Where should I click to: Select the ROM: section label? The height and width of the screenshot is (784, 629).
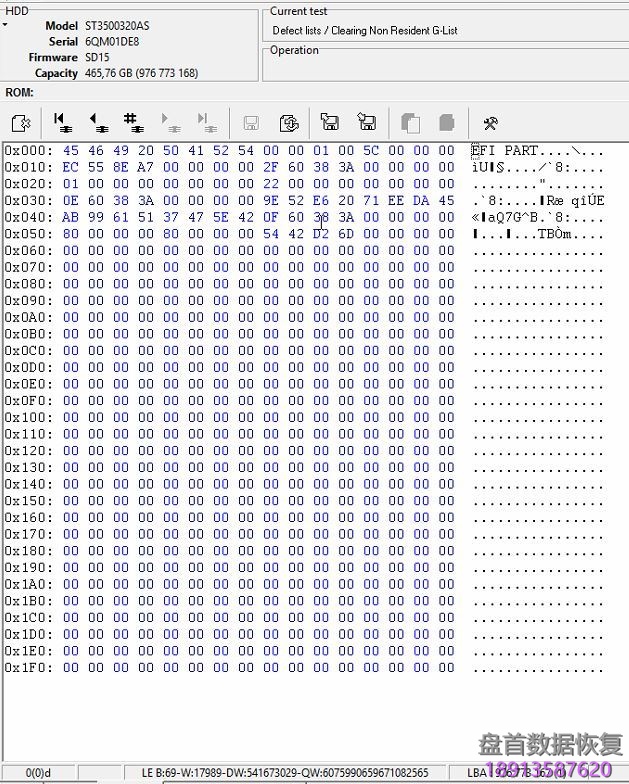[x=20, y=92]
